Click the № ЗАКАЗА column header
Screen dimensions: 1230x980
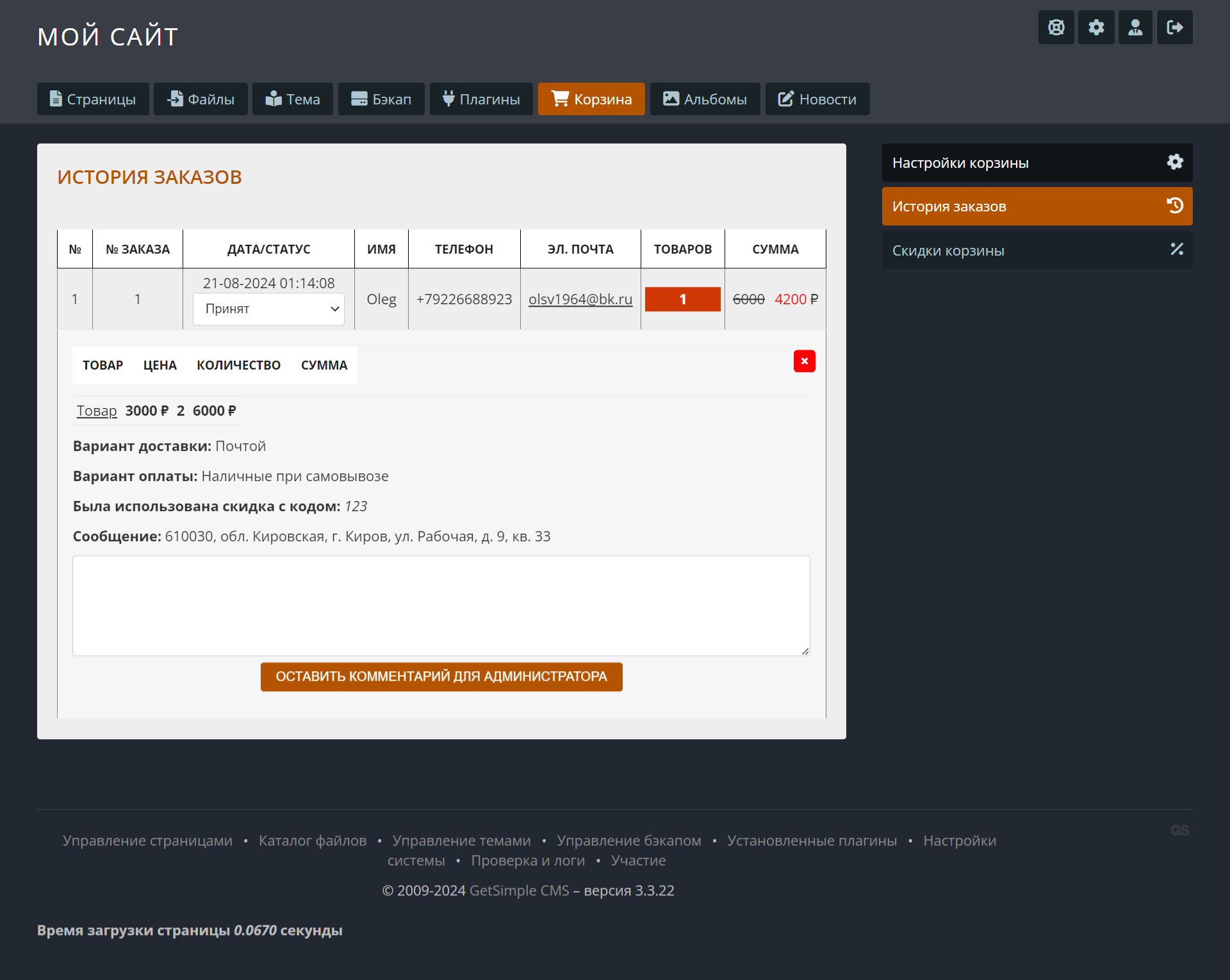138,249
